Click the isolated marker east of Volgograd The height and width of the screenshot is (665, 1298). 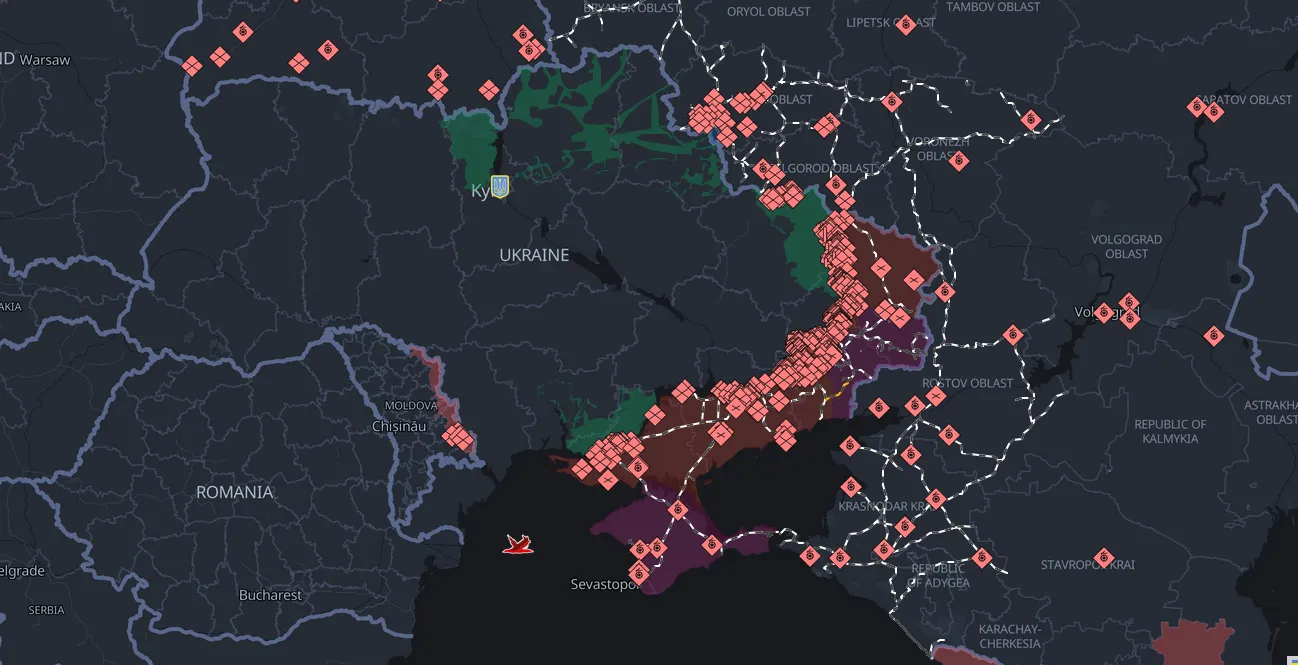click(x=1214, y=335)
